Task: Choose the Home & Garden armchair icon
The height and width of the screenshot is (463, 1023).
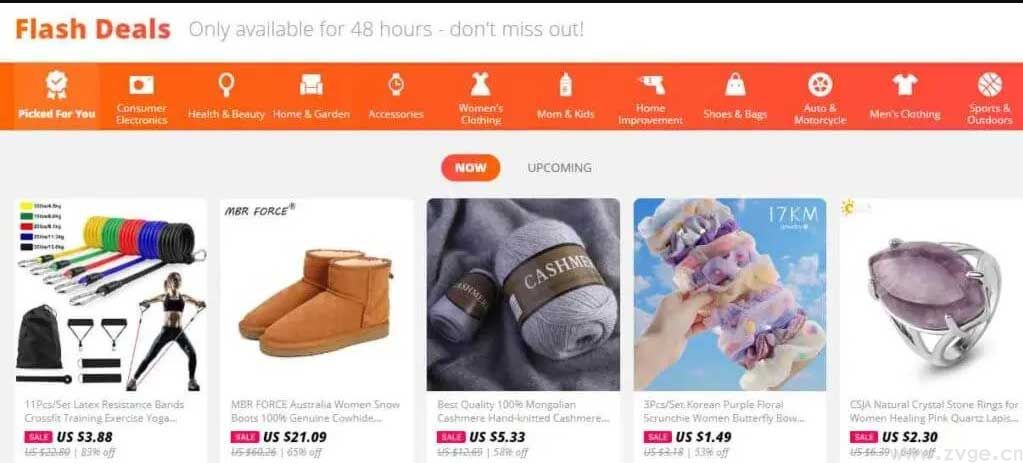Action: [x=311, y=85]
